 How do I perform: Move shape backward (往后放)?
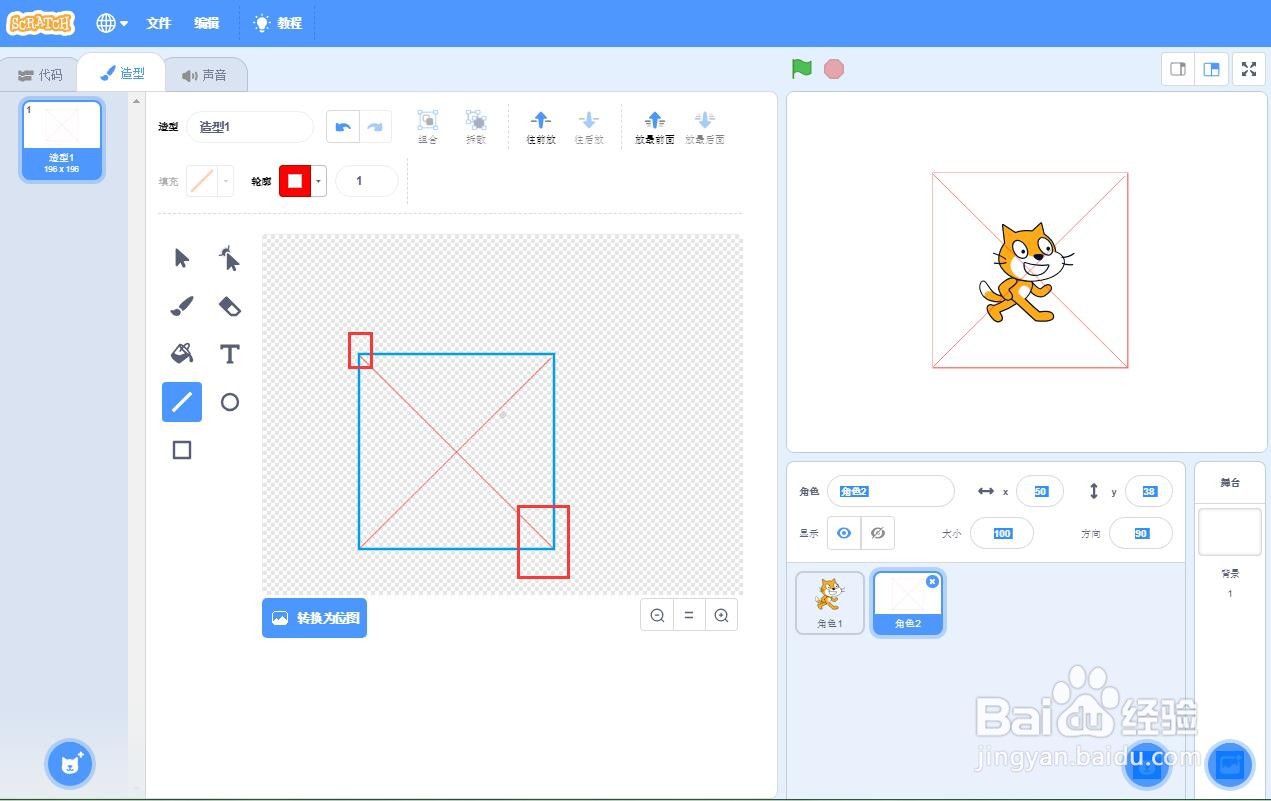click(589, 127)
